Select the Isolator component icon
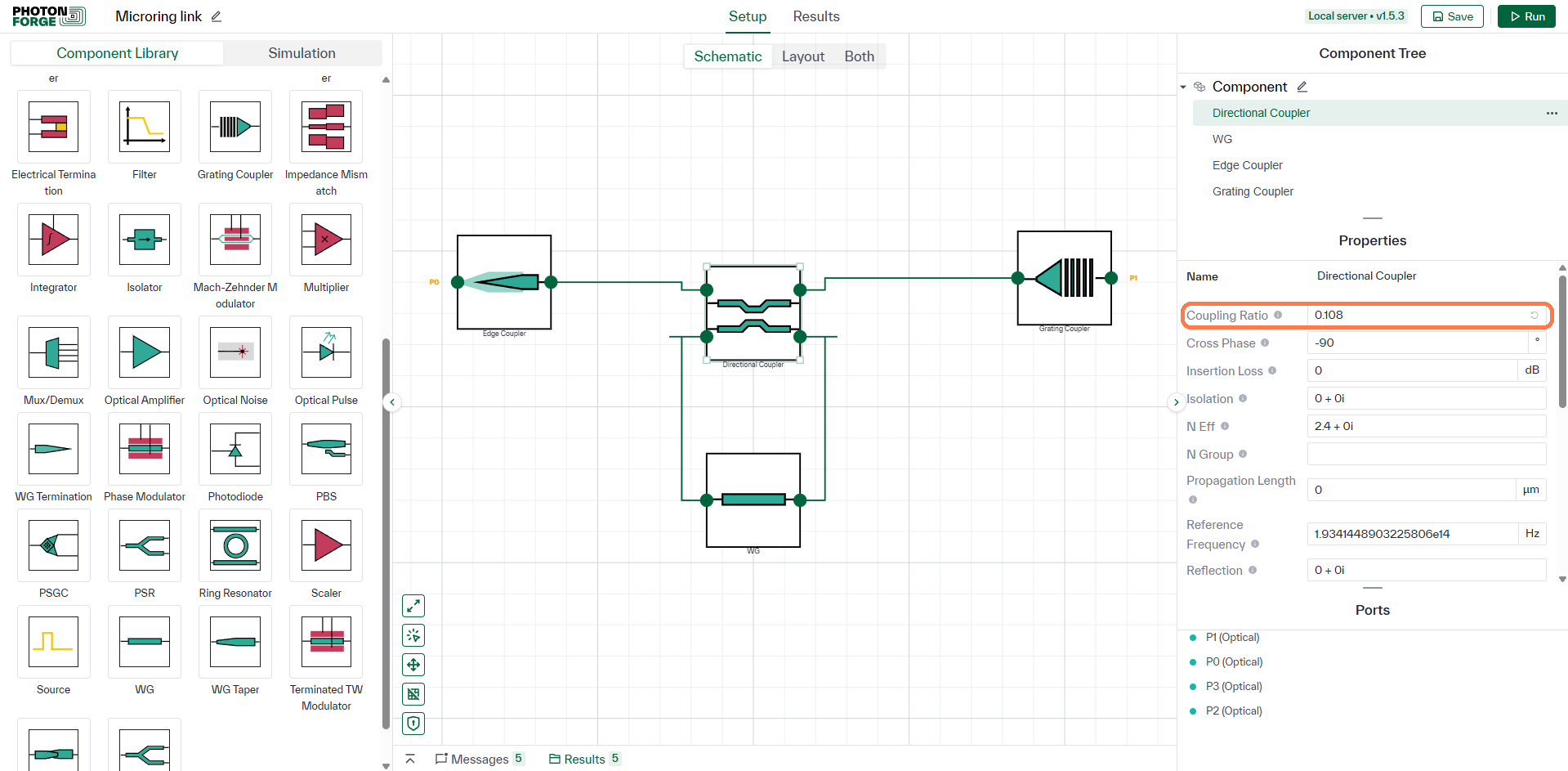The width and height of the screenshot is (1568, 771). [145, 240]
